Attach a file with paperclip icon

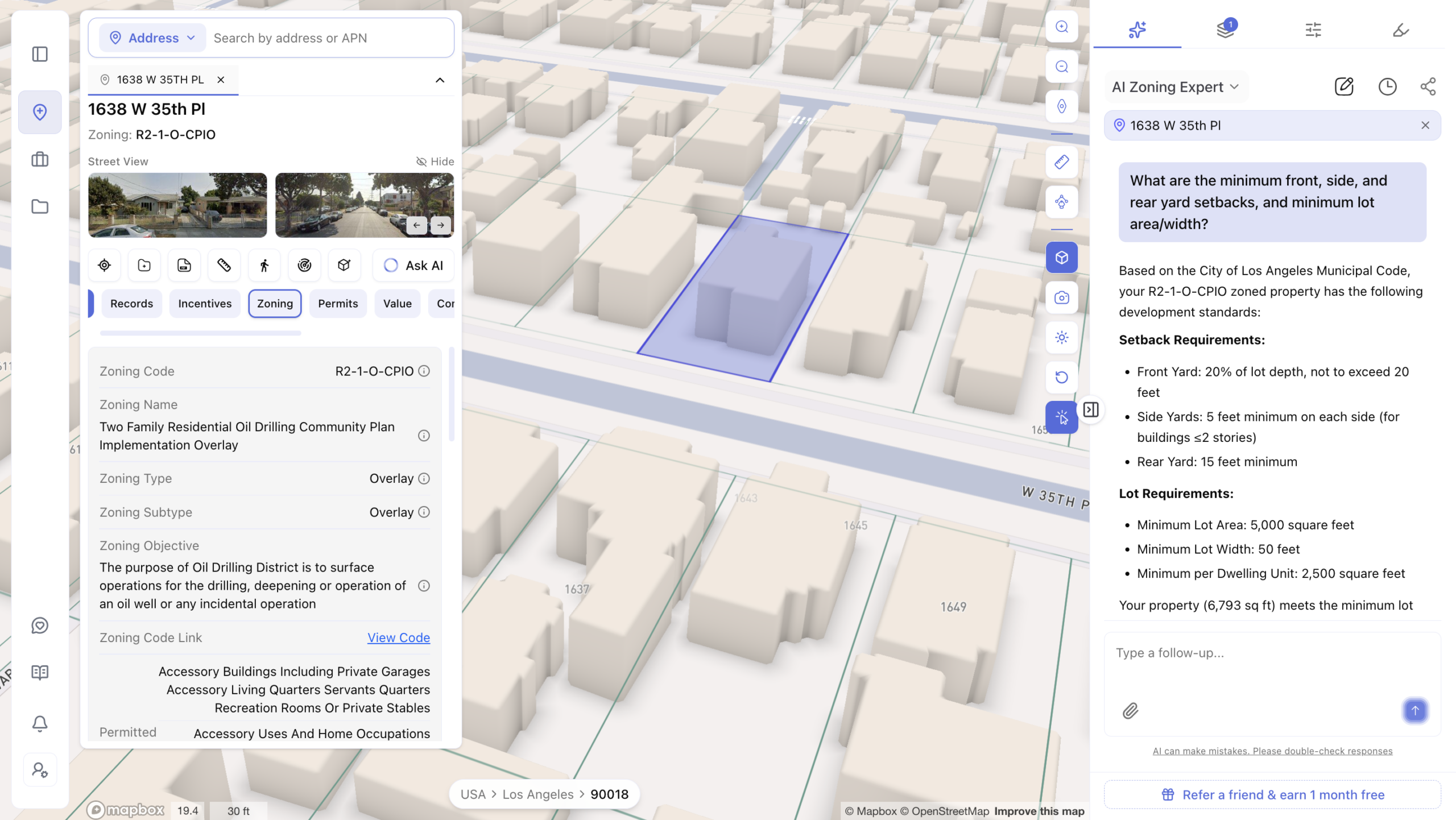[1131, 711]
